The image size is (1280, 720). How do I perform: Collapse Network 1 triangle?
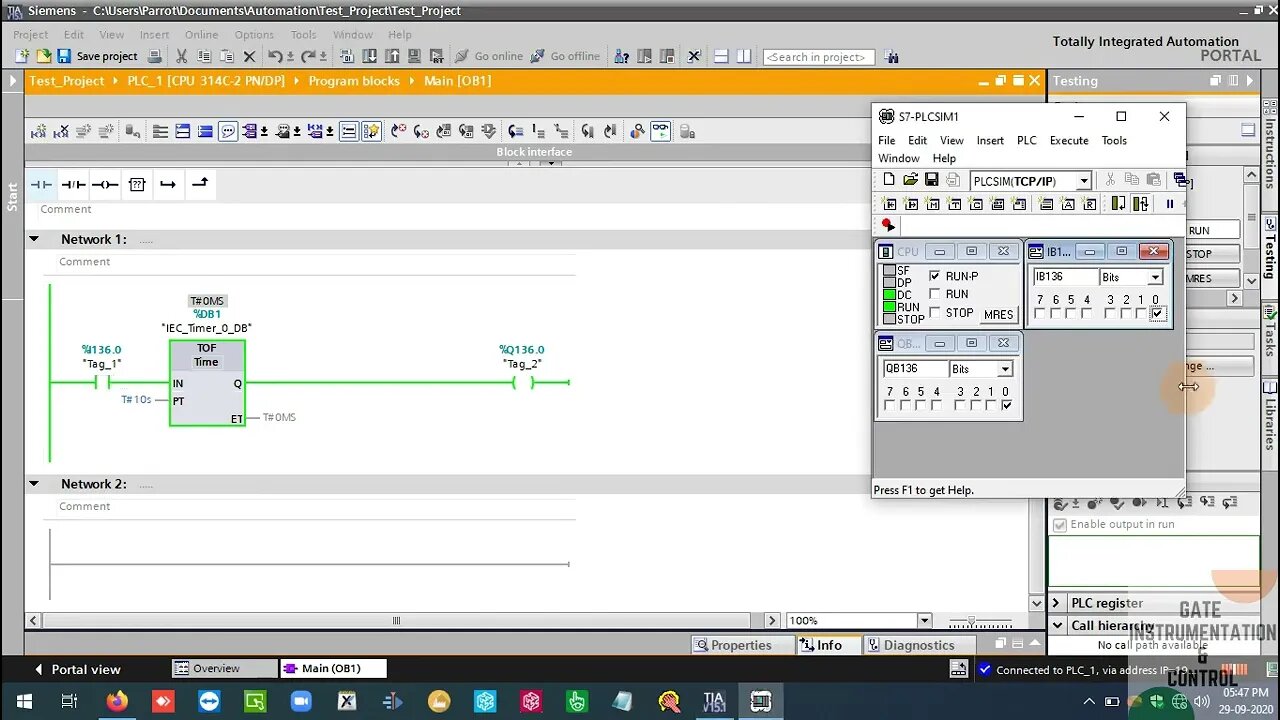34,239
